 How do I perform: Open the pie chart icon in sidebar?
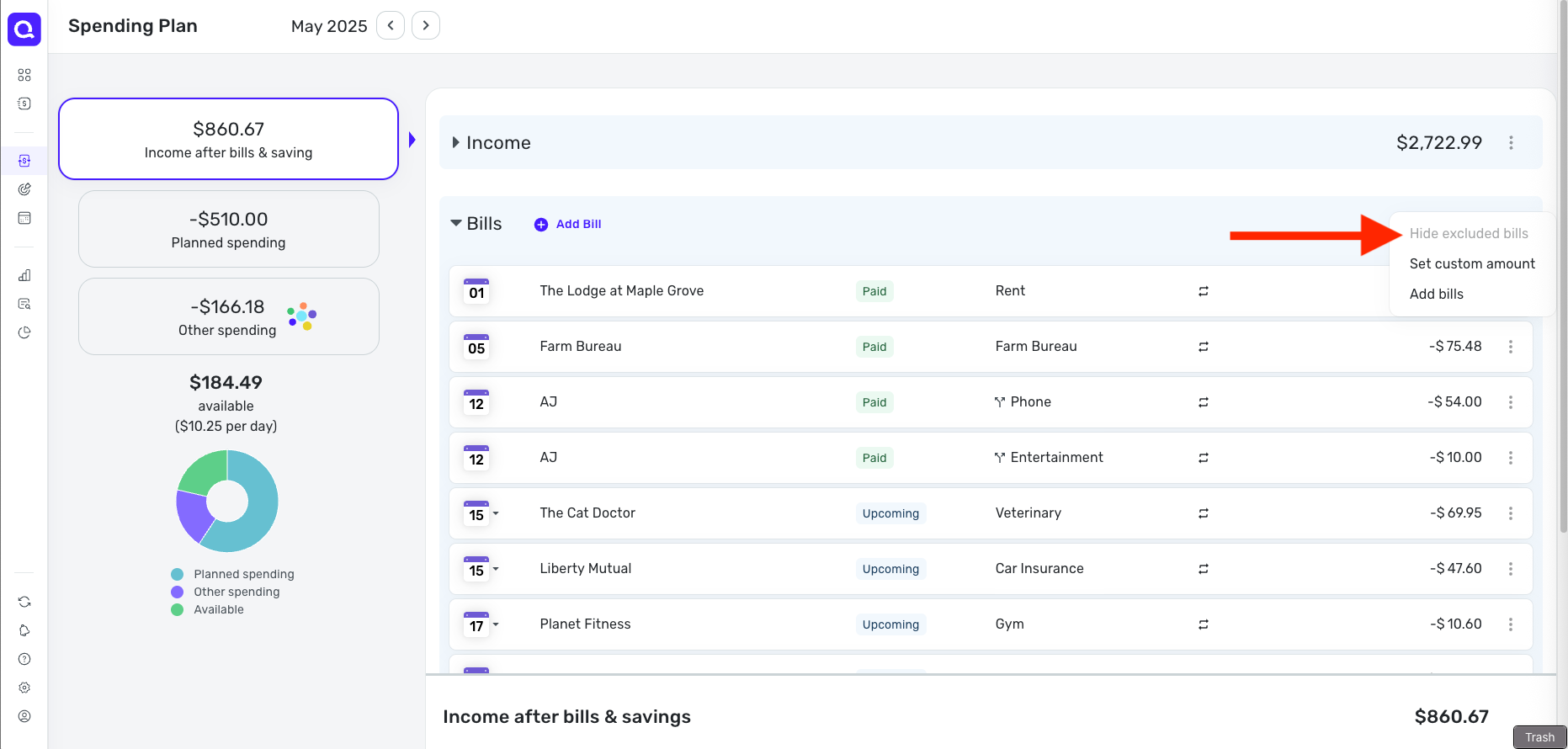click(24, 332)
